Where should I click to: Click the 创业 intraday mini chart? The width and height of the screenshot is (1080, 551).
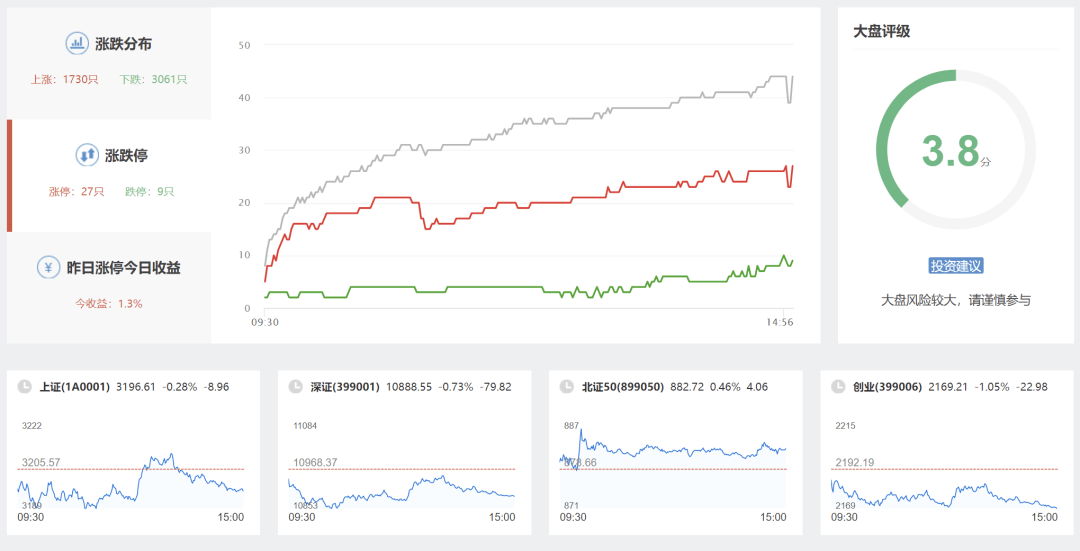[x=944, y=470]
